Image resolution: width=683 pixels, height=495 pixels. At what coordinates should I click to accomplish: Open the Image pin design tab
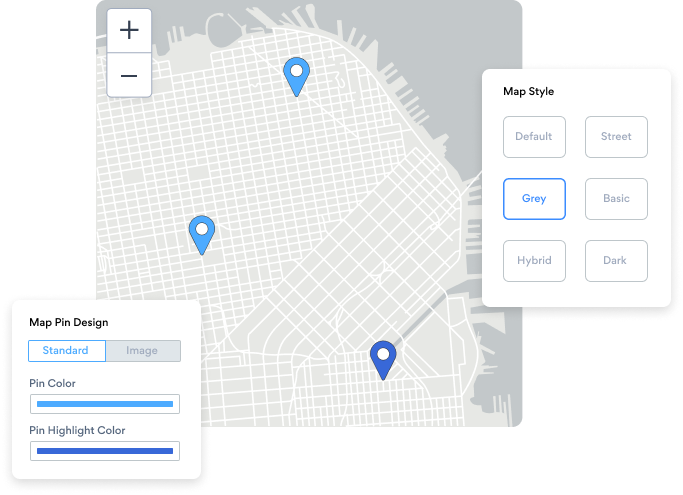point(143,351)
